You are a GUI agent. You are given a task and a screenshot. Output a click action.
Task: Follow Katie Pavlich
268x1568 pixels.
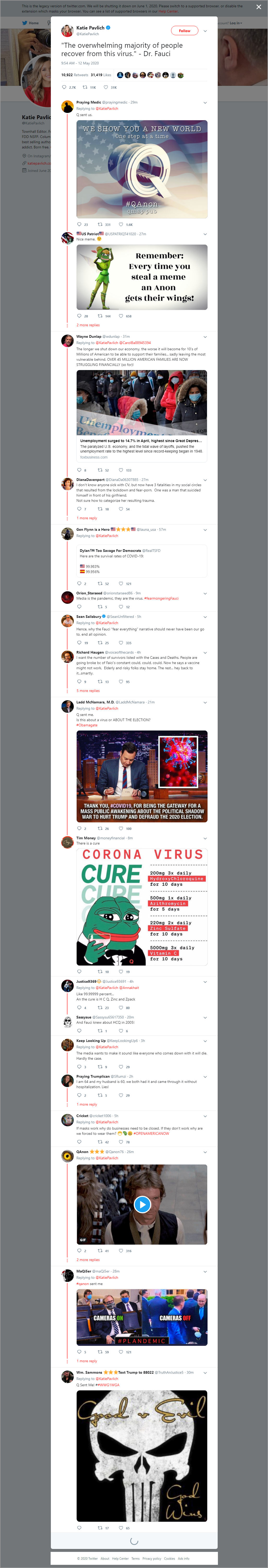(185, 31)
